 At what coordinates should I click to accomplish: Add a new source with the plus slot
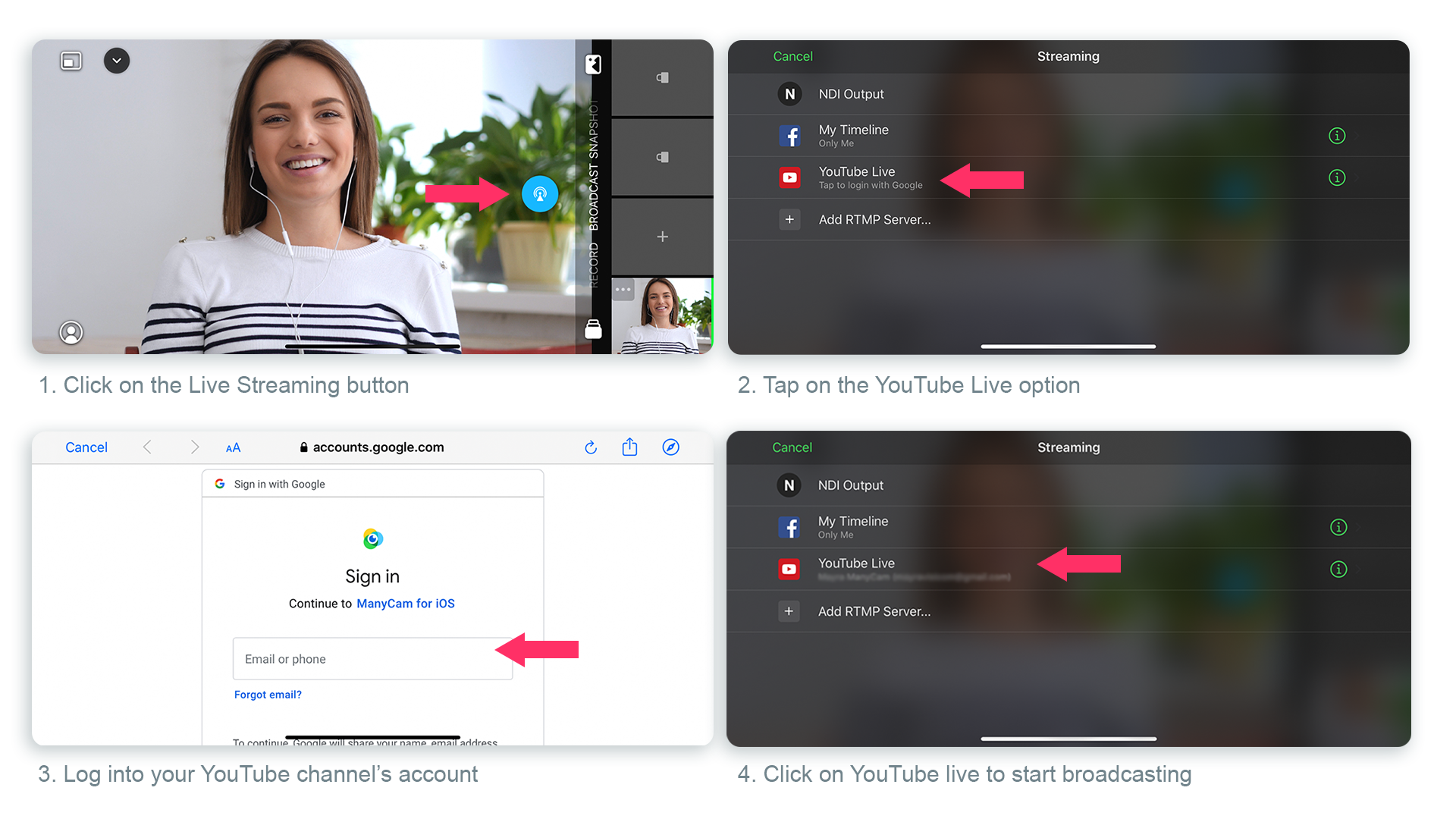662,237
